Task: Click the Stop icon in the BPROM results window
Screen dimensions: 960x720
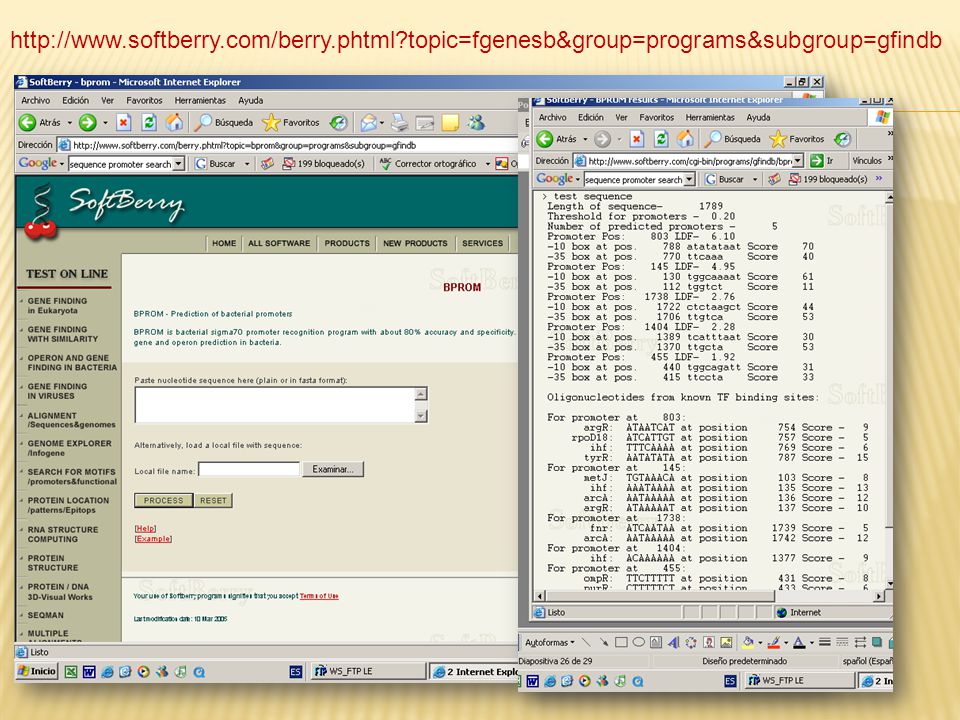Action: coord(637,139)
